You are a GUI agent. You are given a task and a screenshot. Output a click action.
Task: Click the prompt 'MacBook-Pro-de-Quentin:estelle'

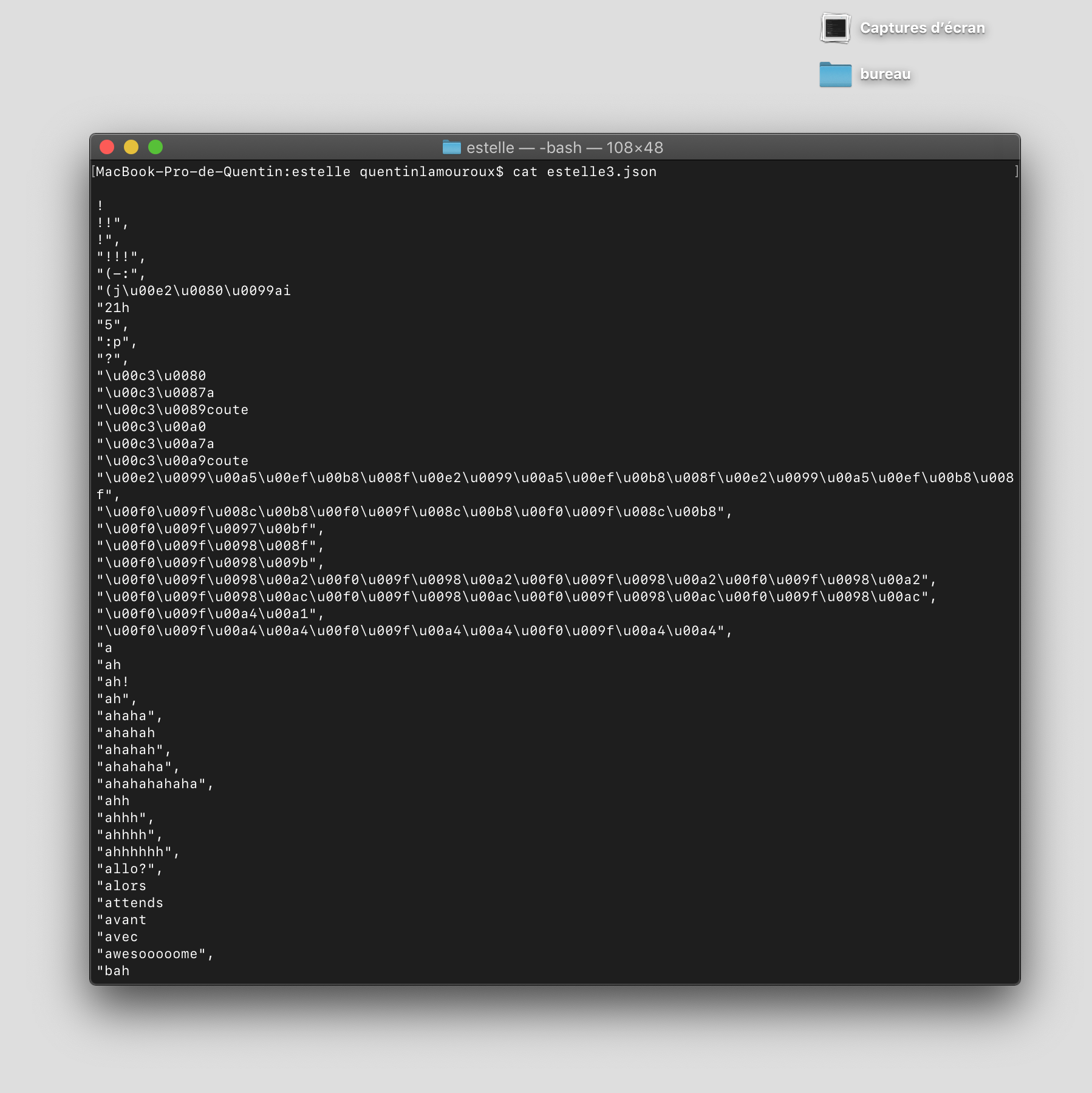(223, 172)
